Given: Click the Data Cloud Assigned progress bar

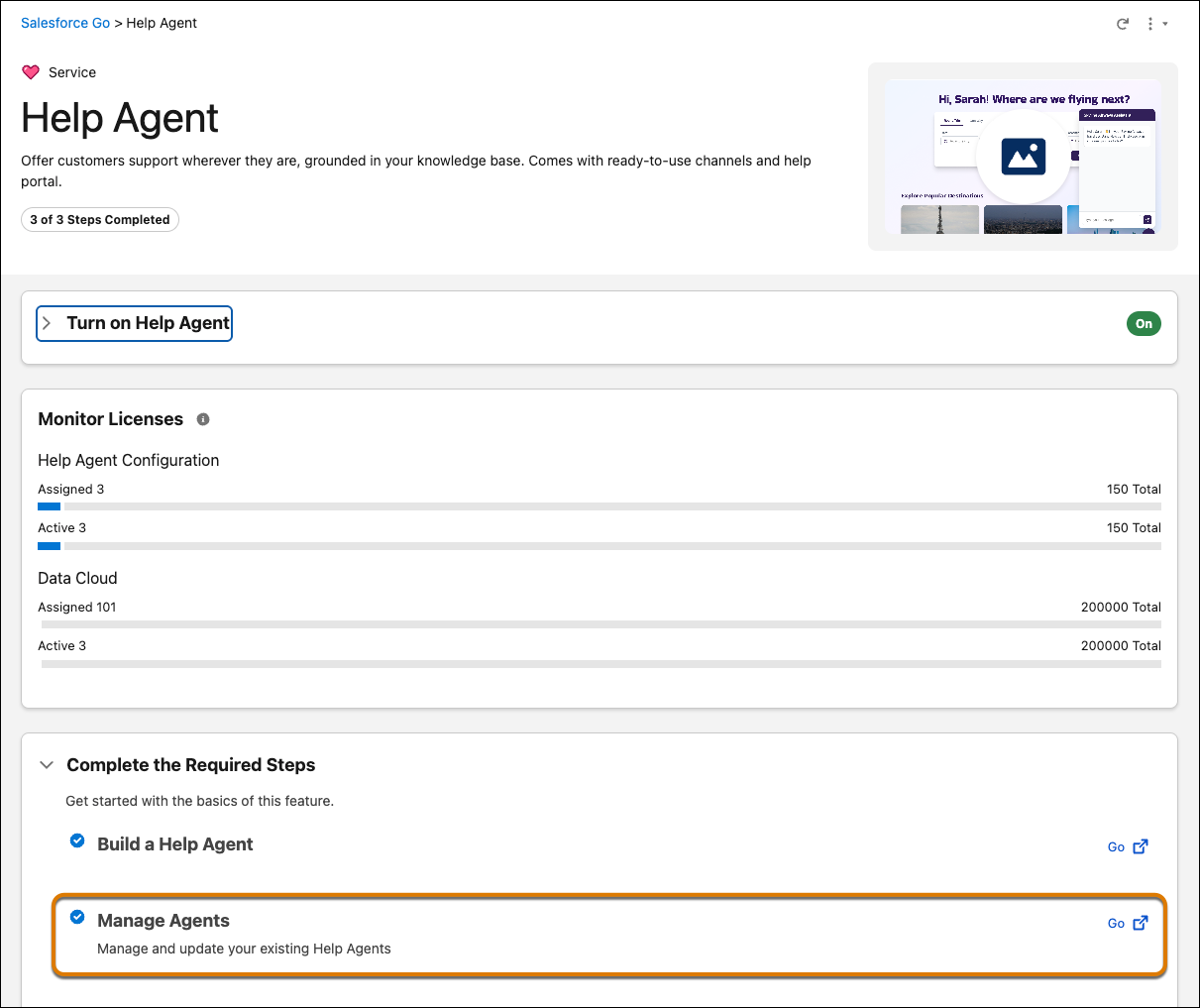Looking at the screenshot, I should pyautogui.click(x=600, y=624).
